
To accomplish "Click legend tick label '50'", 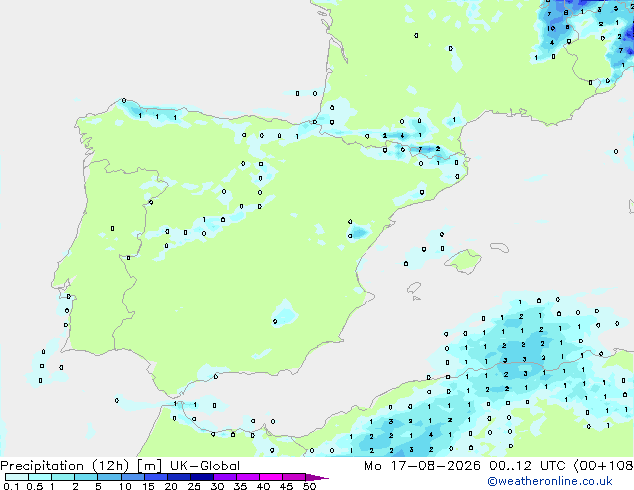I will (x=309, y=486).
